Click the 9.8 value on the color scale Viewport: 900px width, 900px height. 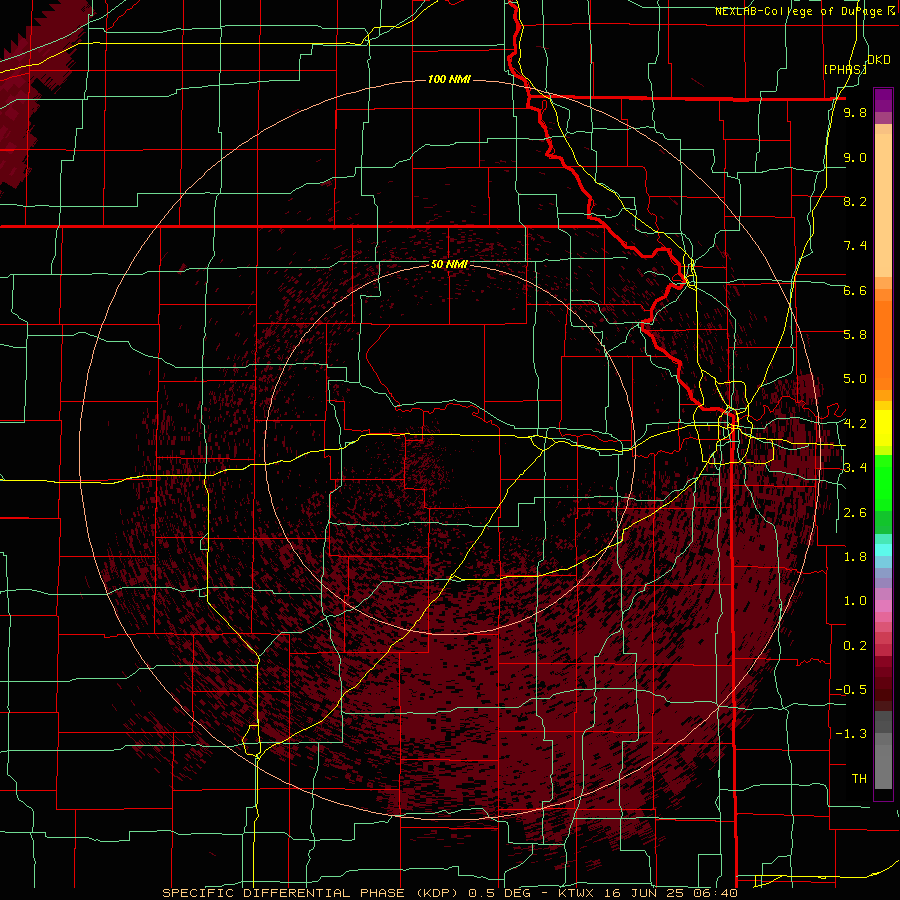[855, 112]
